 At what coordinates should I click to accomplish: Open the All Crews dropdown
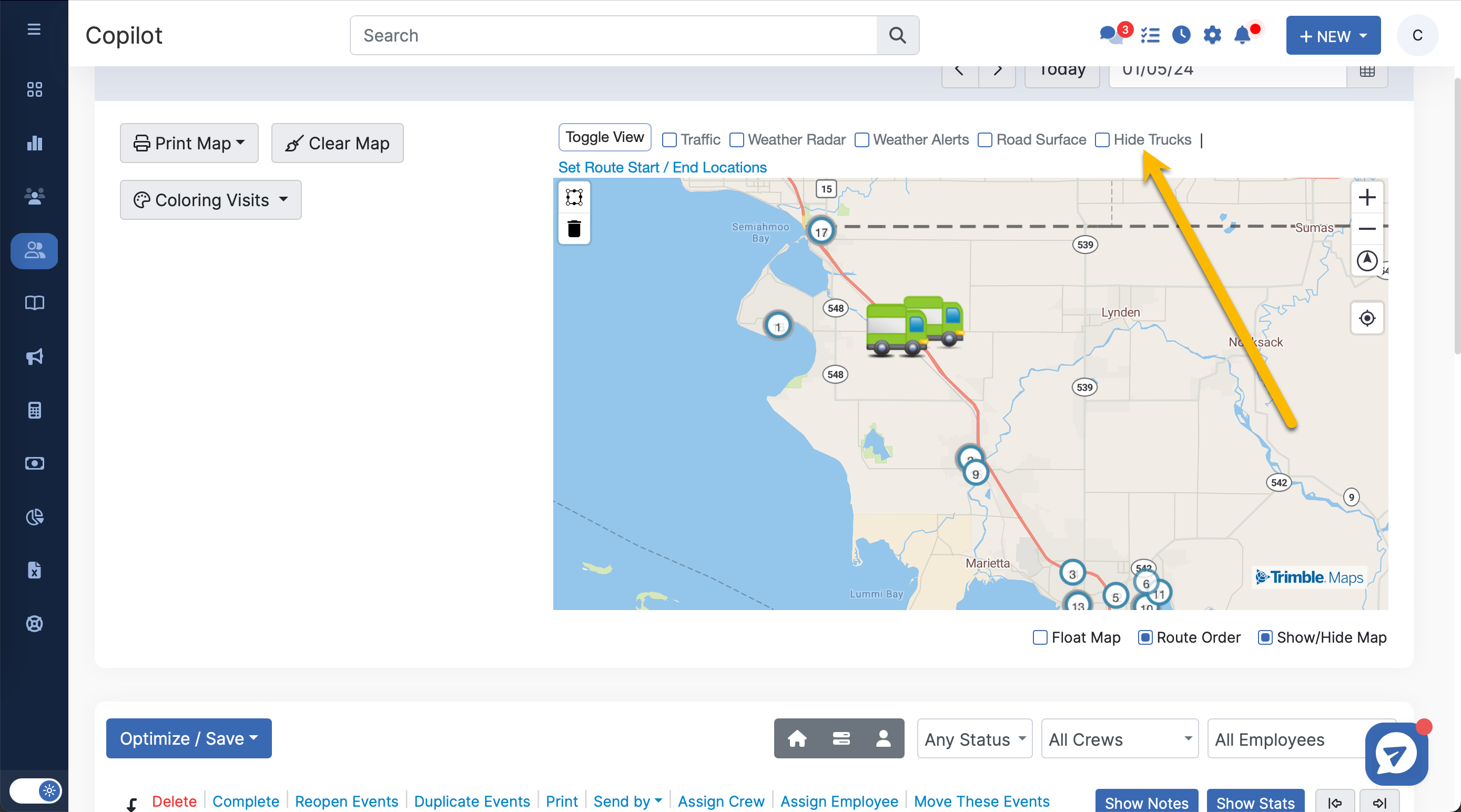click(x=1120, y=738)
